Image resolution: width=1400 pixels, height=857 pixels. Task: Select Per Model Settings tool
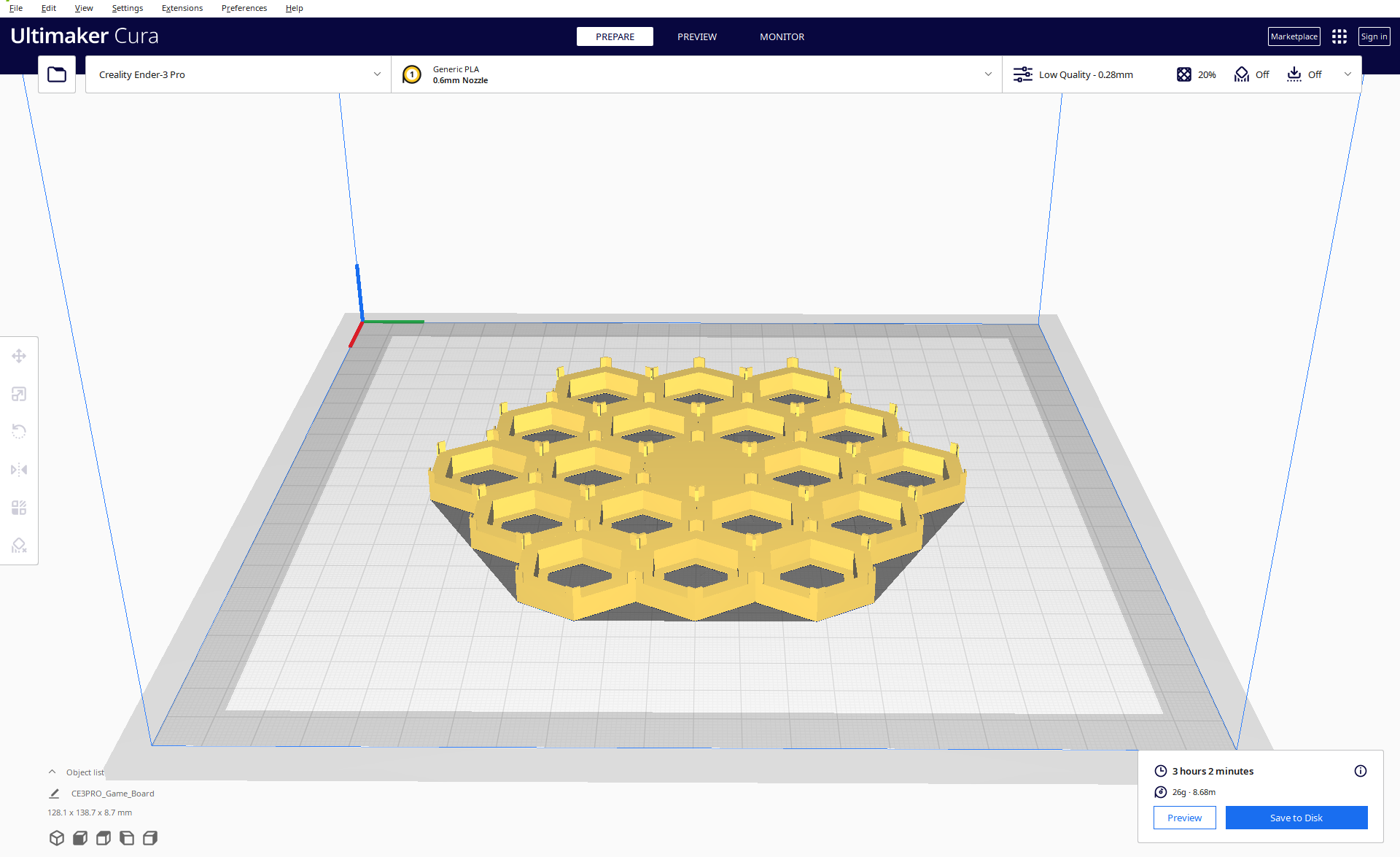coord(19,508)
